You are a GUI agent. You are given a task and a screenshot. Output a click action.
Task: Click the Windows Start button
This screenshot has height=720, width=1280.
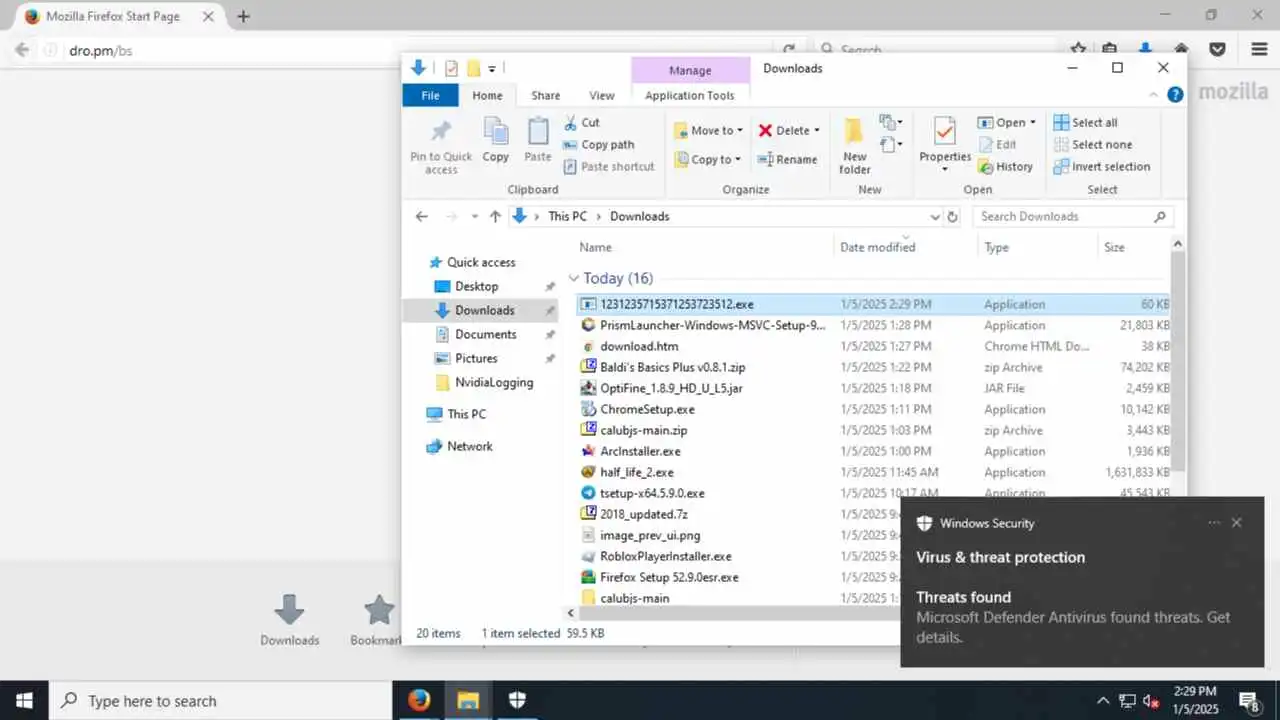[x=24, y=700]
